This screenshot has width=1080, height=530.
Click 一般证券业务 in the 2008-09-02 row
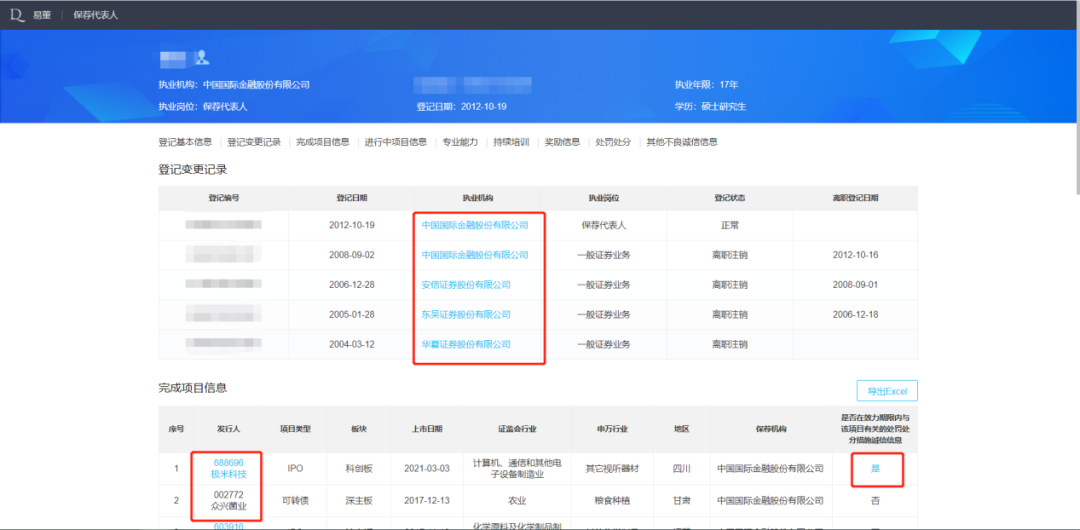pyautogui.click(x=604, y=255)
